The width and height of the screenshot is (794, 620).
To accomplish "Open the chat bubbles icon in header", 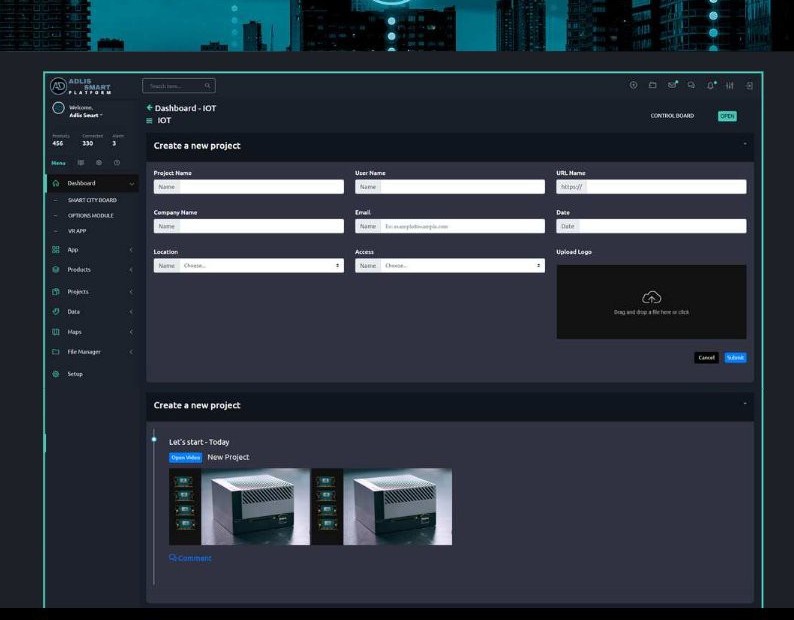I will [691, 85].
